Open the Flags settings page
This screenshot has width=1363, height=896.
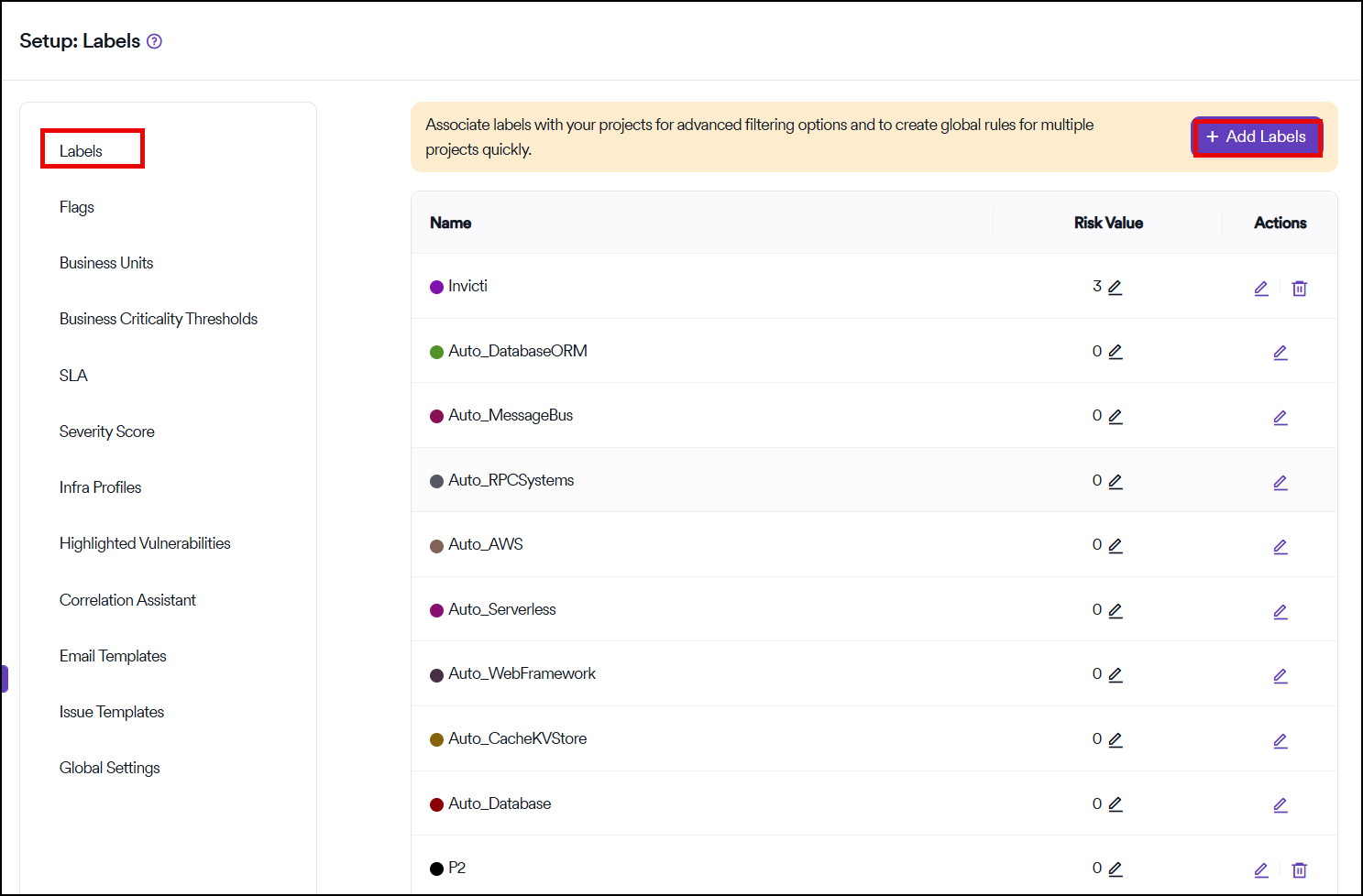(x=77, y=207)
